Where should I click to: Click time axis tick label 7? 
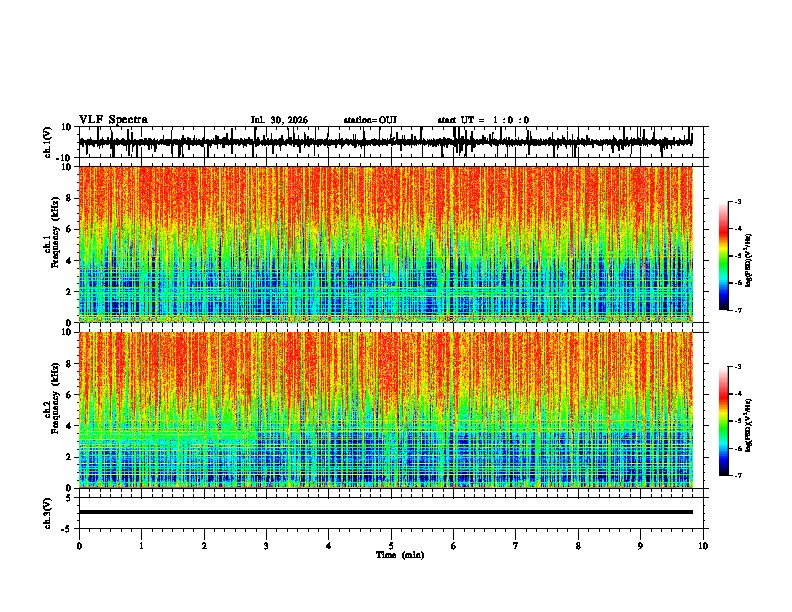[x=516, y=546]
